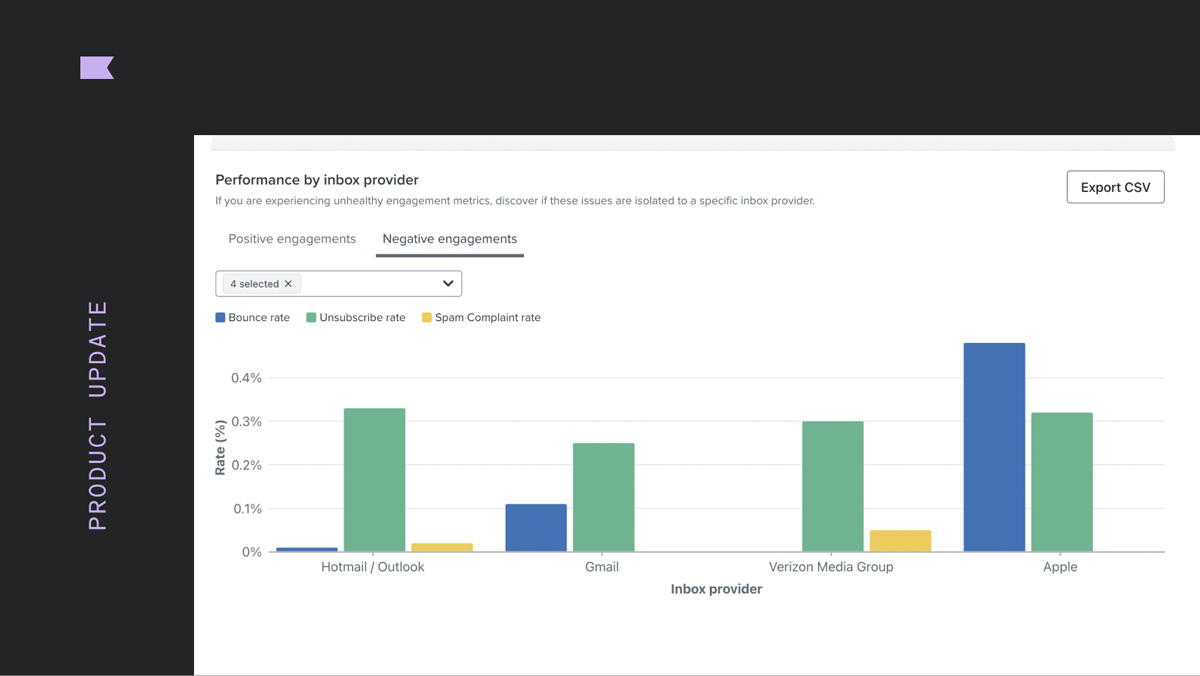
Task: Click the Bounce rate legend label
Action: coord(259,318)
